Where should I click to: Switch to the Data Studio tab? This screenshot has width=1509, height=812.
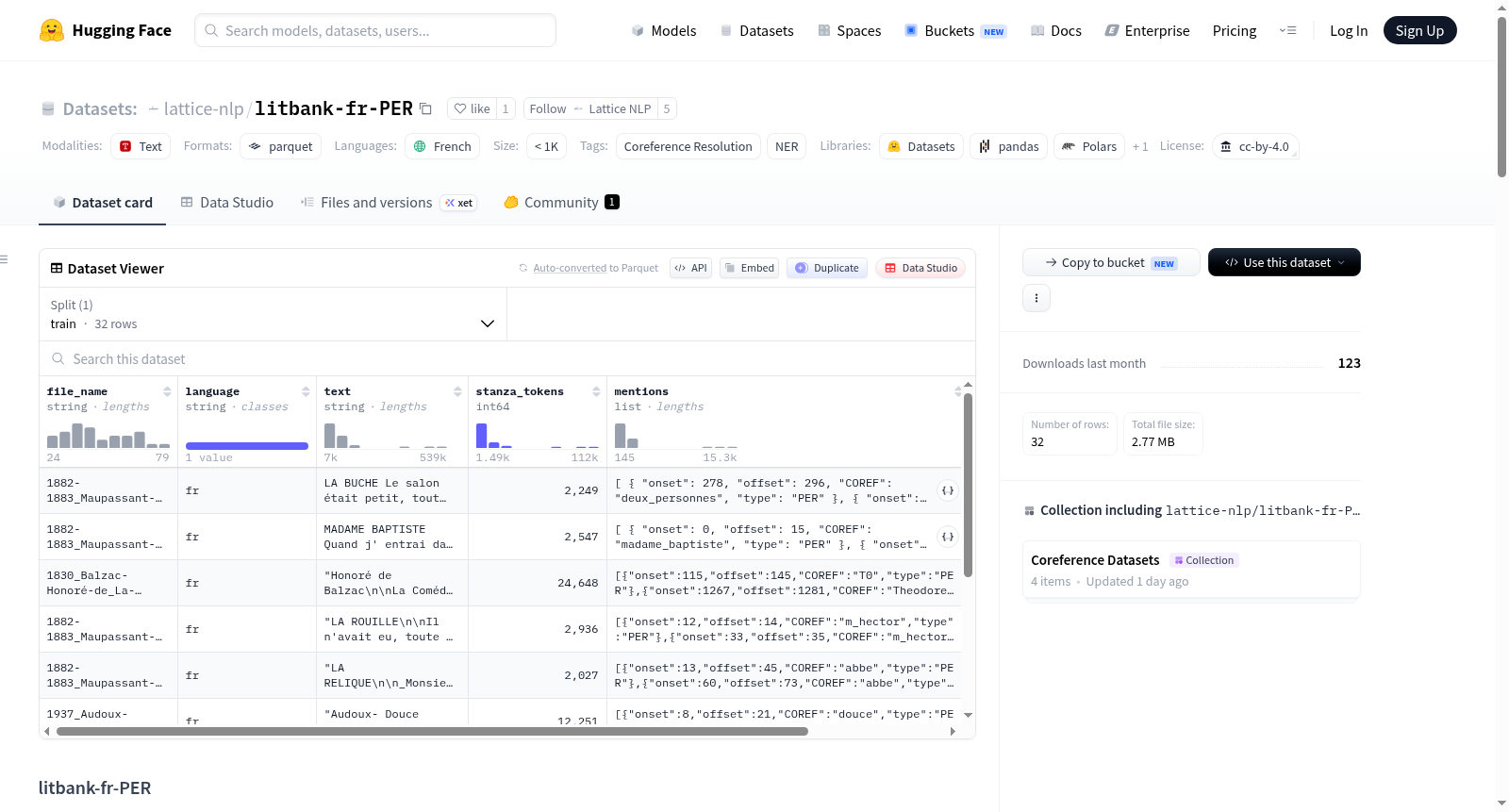tap(227, 202)
